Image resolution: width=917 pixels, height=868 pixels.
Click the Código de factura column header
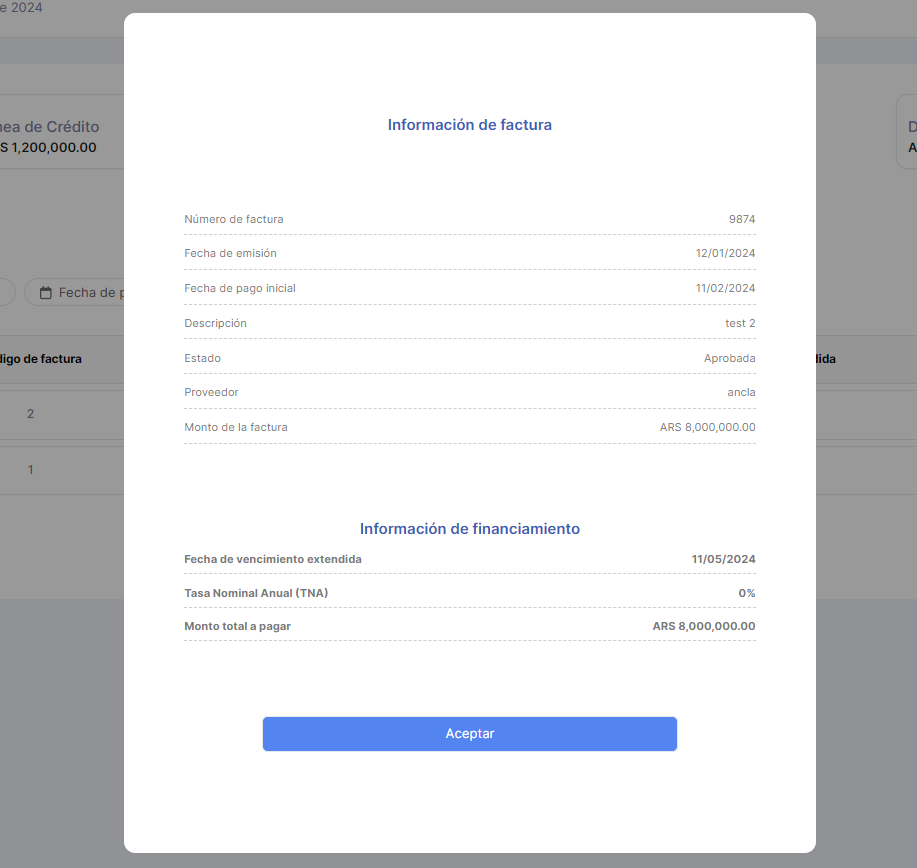(x=42, y=359)
